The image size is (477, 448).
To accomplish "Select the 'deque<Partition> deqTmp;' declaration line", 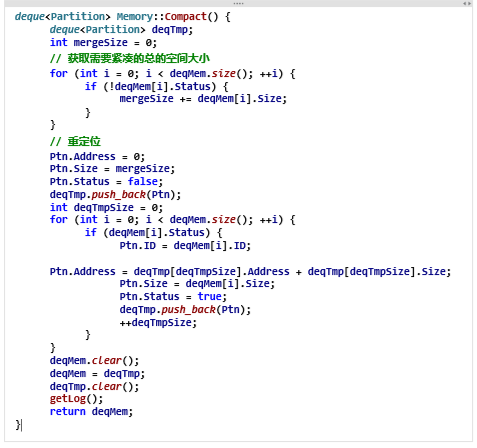I will click(121, 30).
